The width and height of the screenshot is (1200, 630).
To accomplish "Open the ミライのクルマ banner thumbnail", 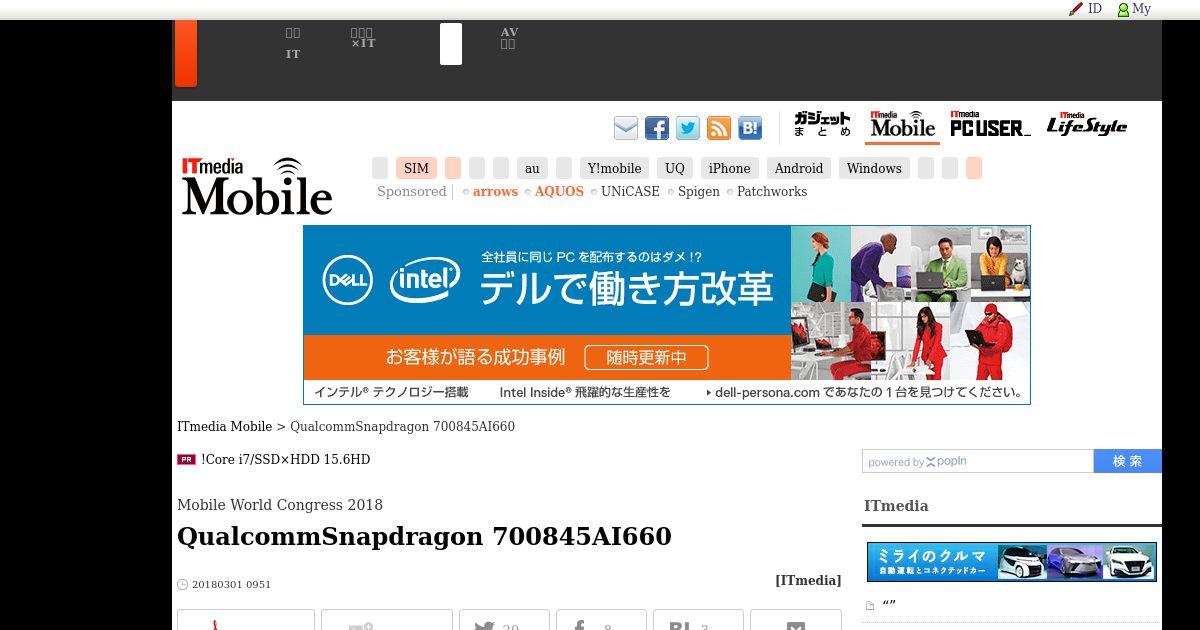I will point(1012,562).
